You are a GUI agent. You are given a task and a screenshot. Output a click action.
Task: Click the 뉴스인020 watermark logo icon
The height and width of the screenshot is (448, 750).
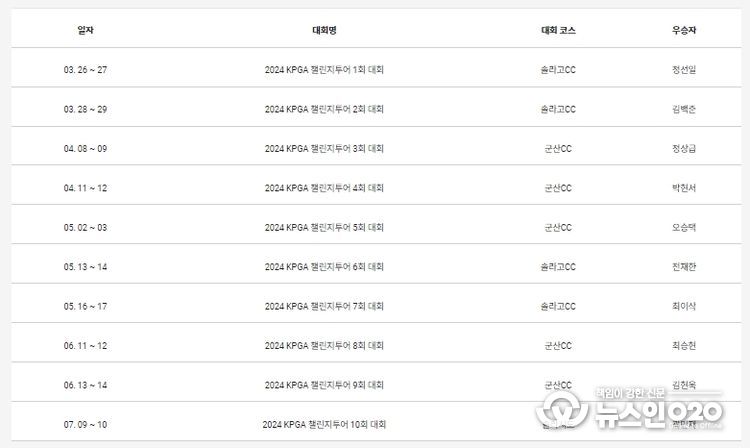pos(562,410)
